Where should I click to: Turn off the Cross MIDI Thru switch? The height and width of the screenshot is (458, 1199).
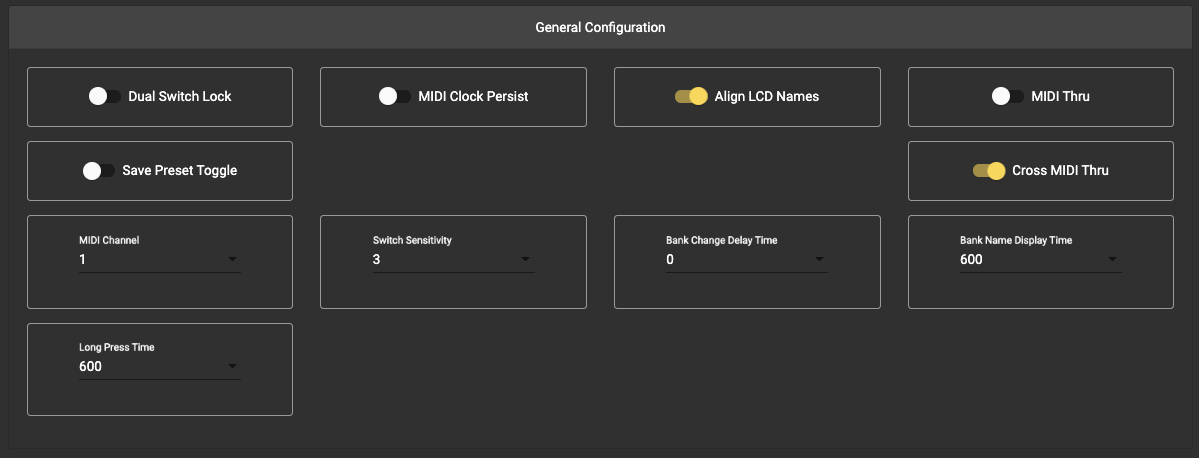(988, 171)
